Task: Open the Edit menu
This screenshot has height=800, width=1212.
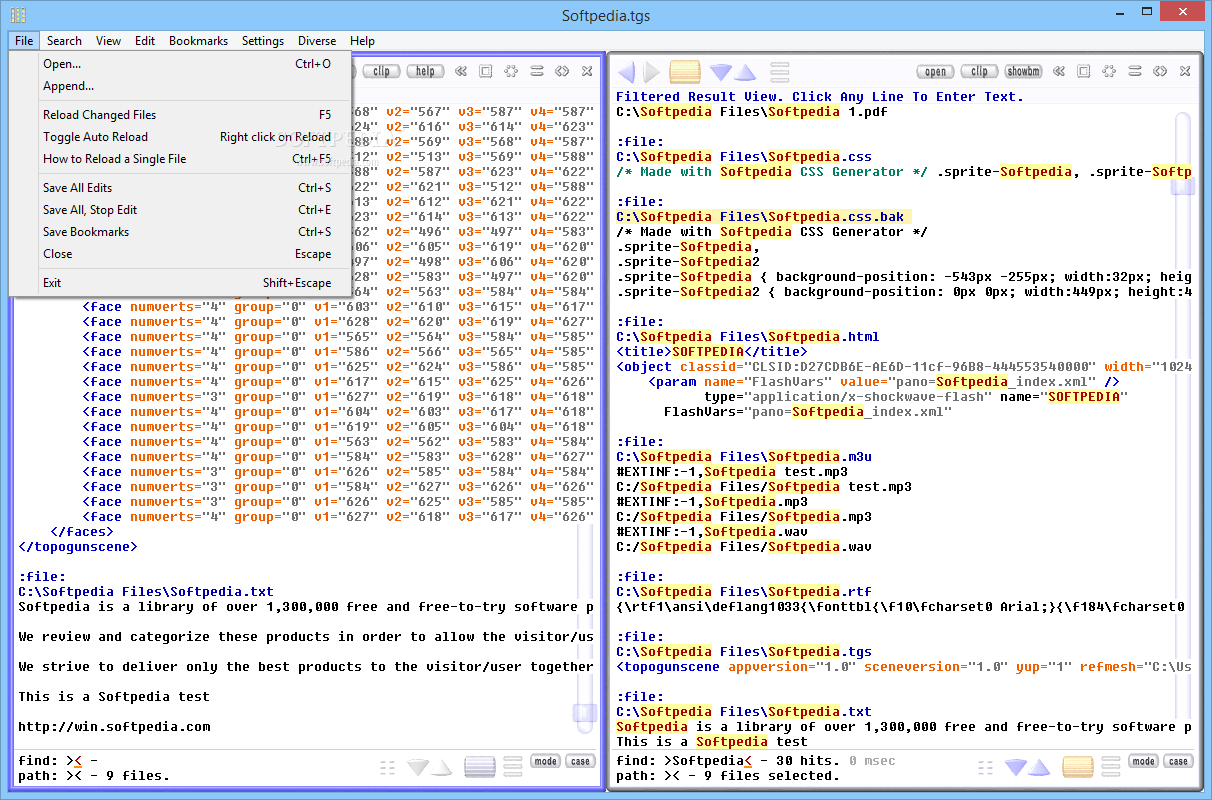Action: click(145, 41)
